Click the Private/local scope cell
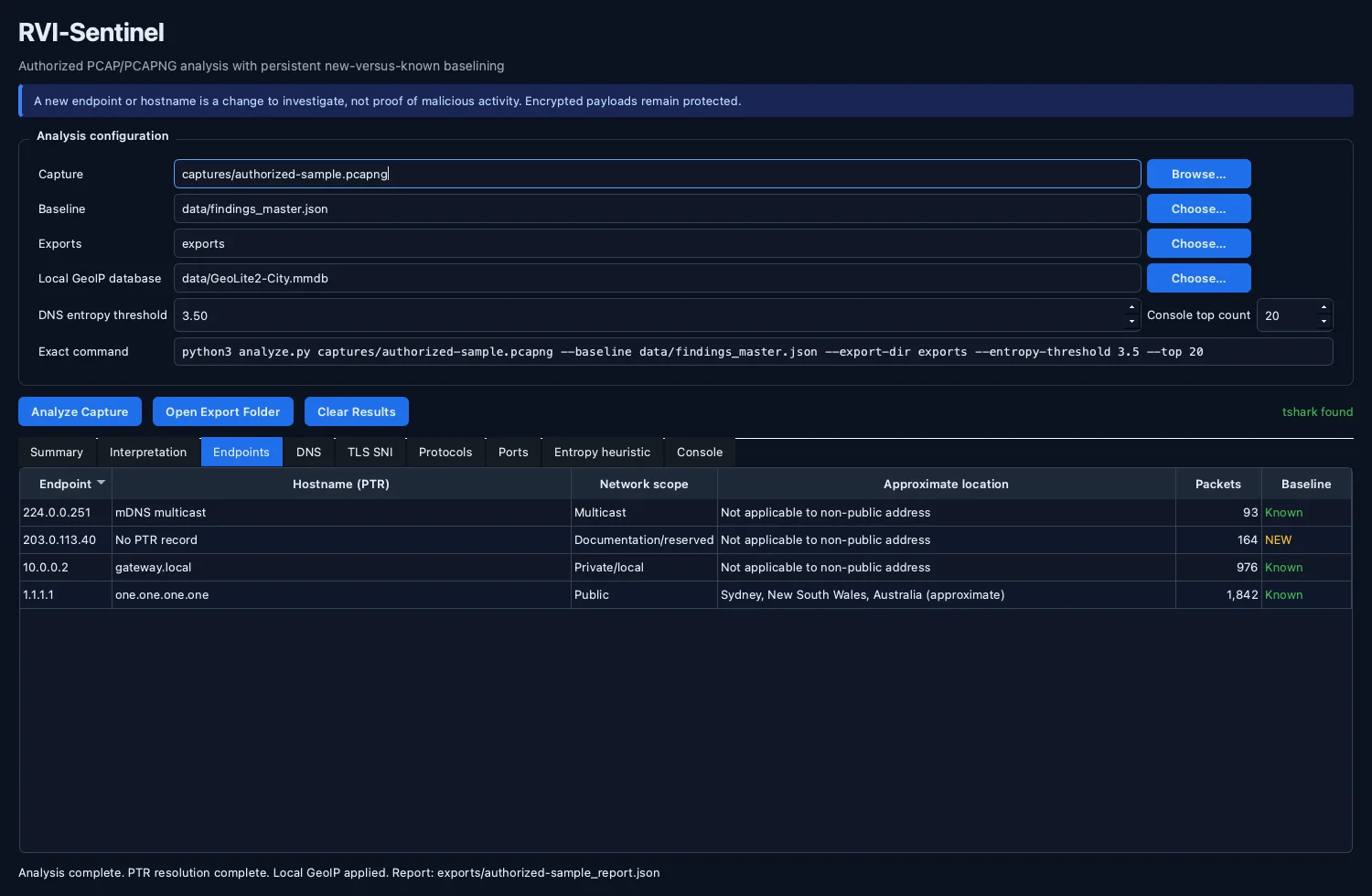Viewport: 1372px width, 896px height. click(x=644, y=567)
